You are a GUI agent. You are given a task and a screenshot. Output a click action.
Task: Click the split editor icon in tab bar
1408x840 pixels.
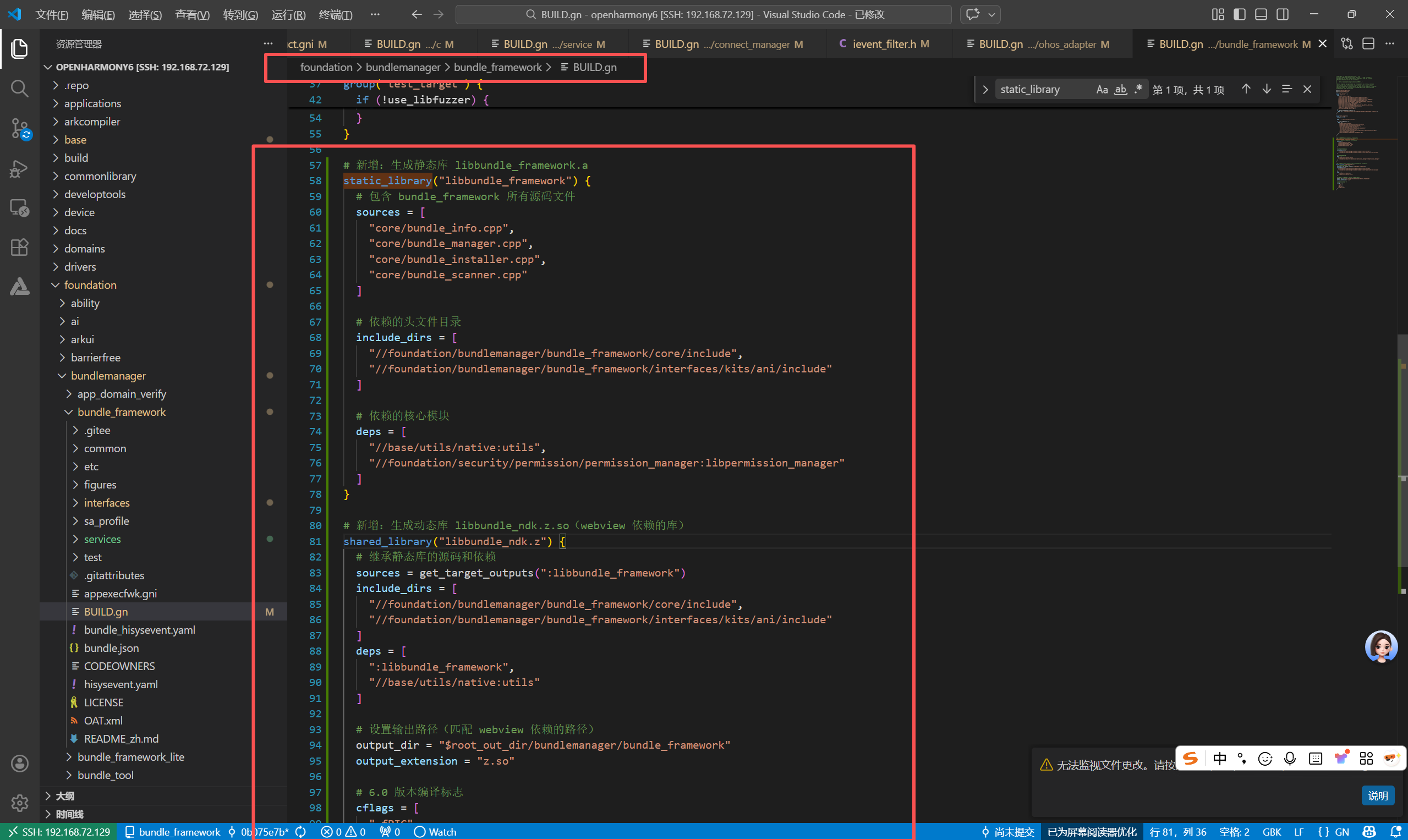pyautogui.click(x=1368, y=44)
